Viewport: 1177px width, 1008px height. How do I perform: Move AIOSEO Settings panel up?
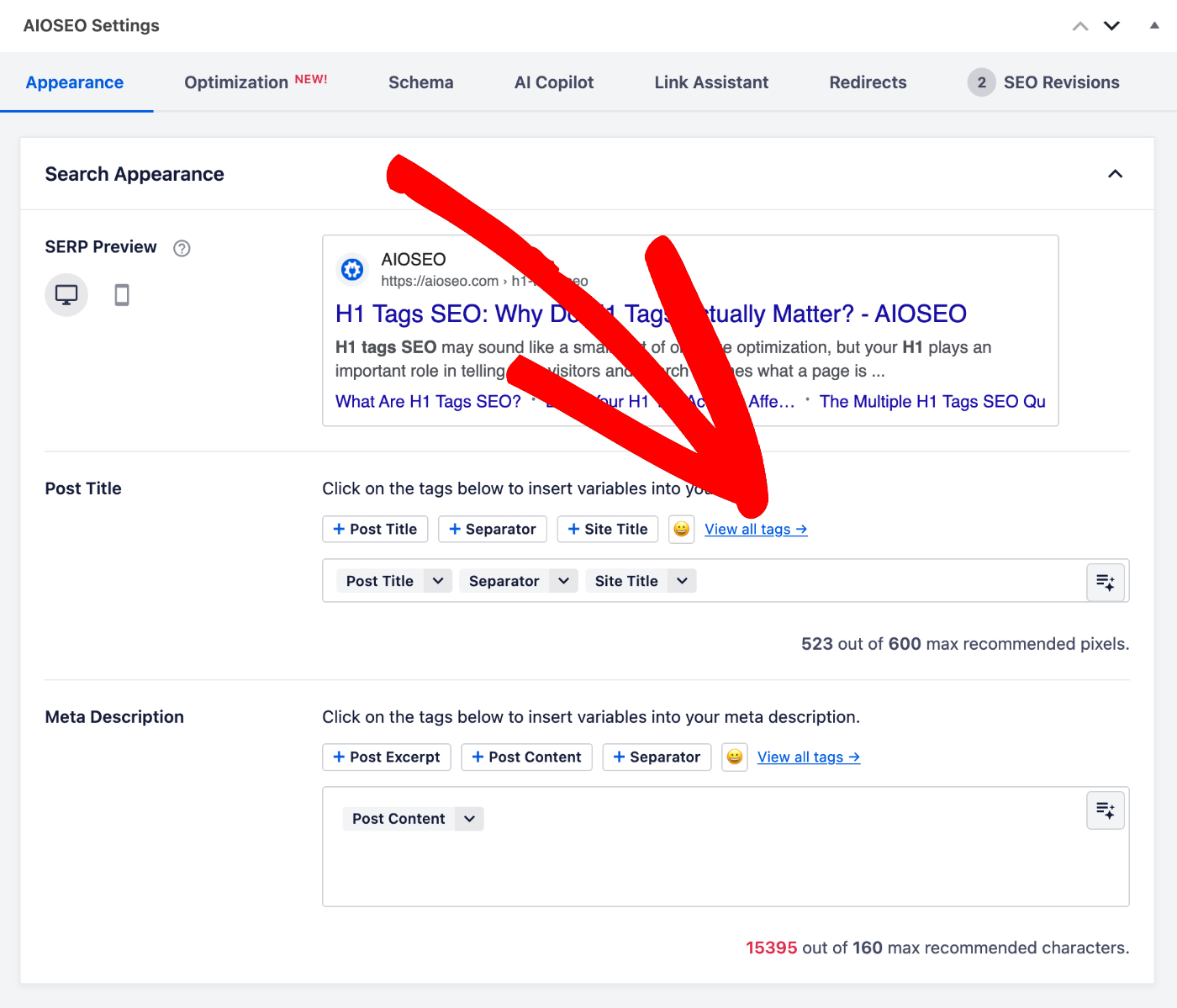1080,26
